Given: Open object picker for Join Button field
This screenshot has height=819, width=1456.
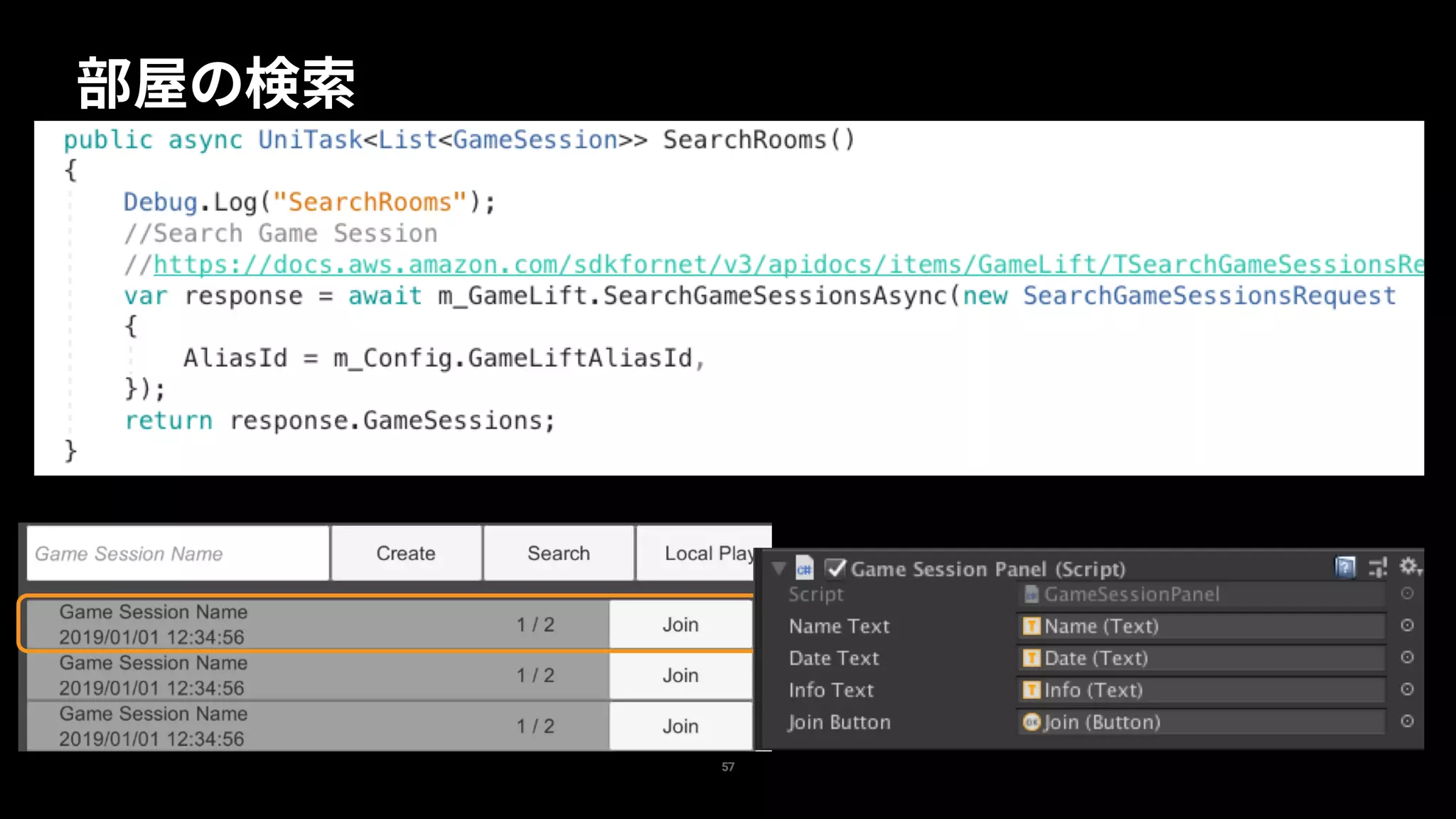Looking at the screenshot, I should click(x=1407, y=722).
